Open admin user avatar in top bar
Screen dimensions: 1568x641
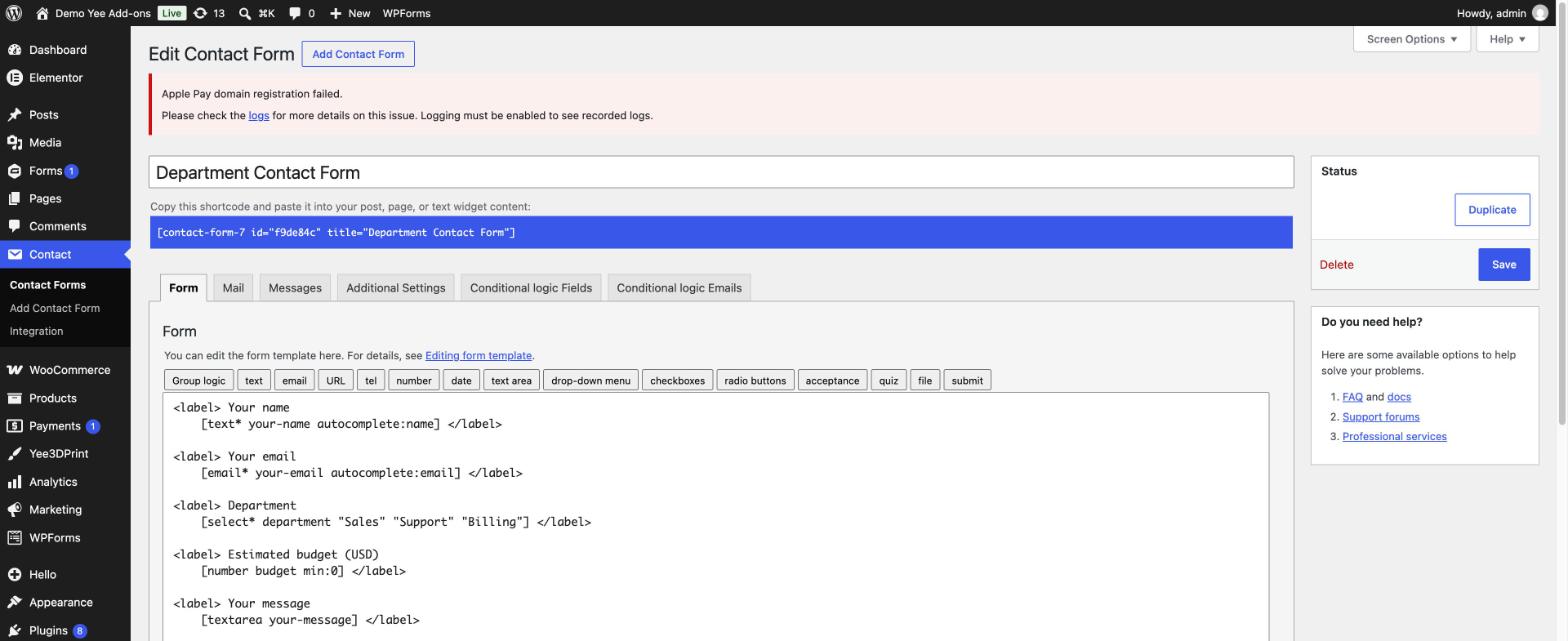pos(1540,13)
